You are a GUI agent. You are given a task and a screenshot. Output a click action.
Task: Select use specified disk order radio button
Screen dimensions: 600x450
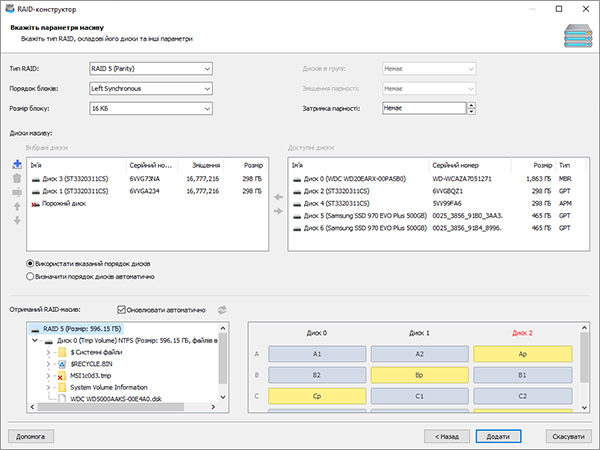point(30,264)
